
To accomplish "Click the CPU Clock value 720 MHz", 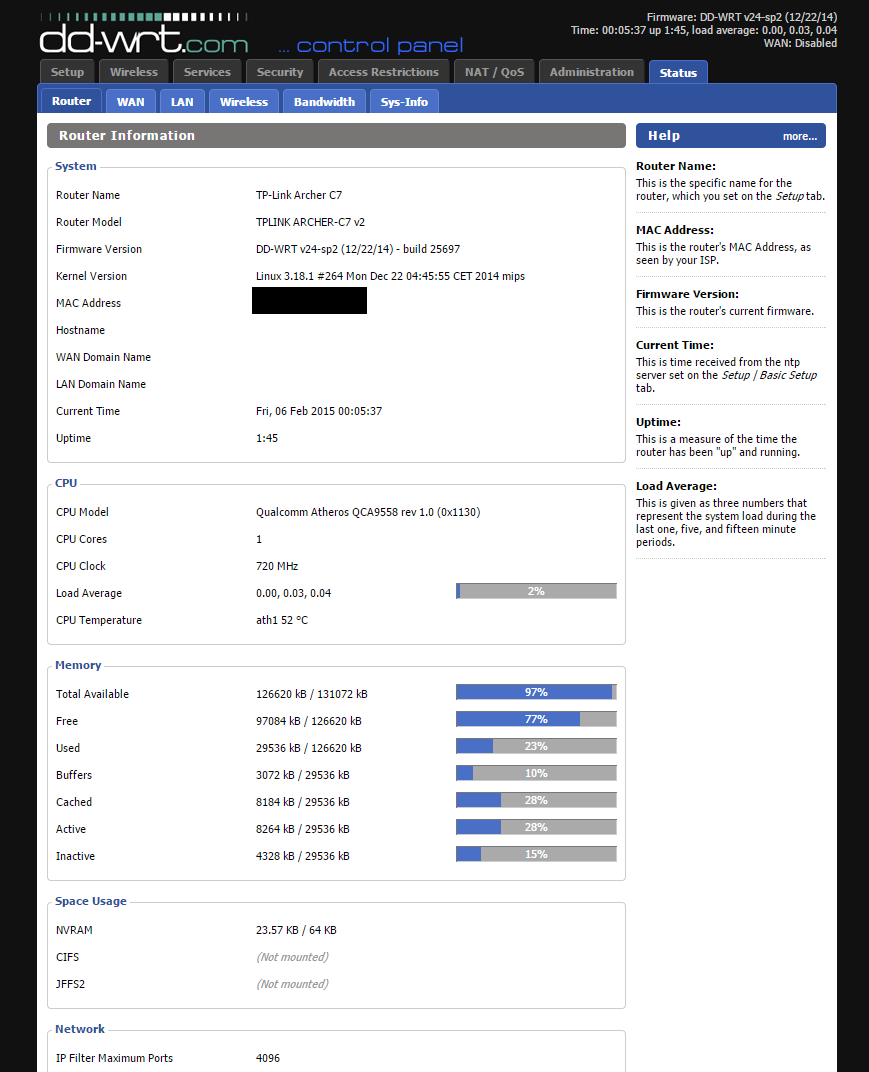I will (277, 566).
